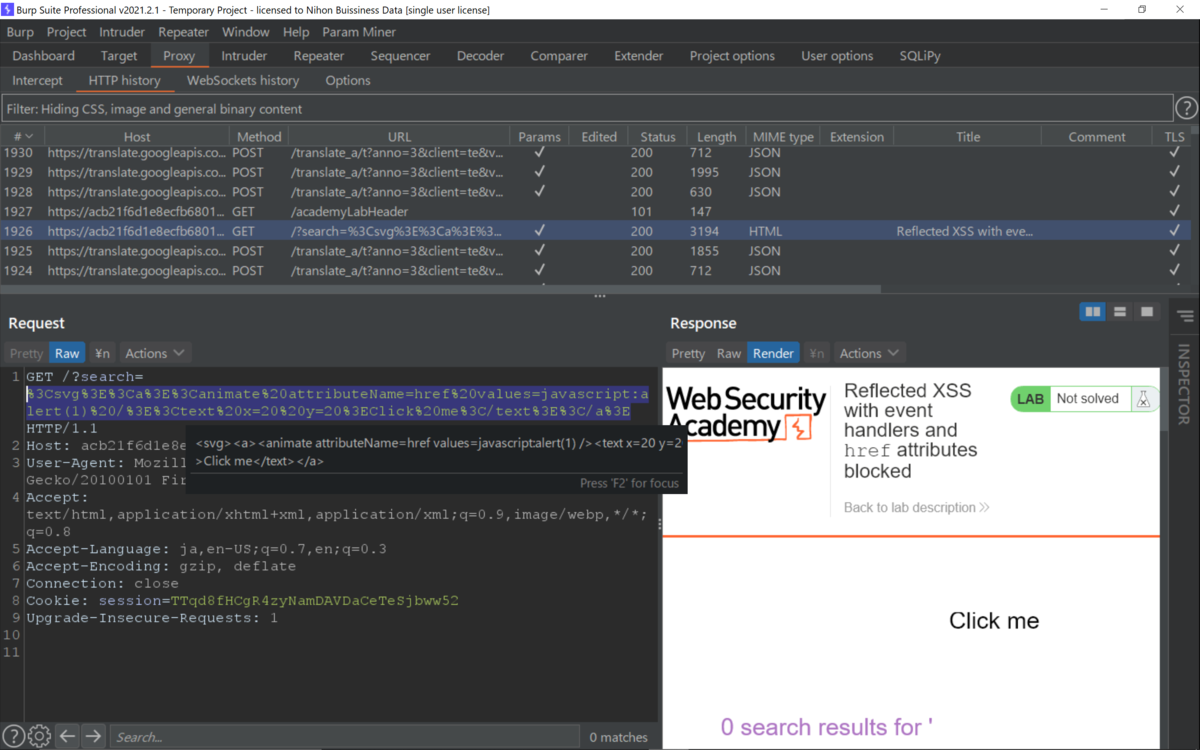Toggle newline display in Response panel
This screenshot has height=750, width=1200.
[817, 353]
